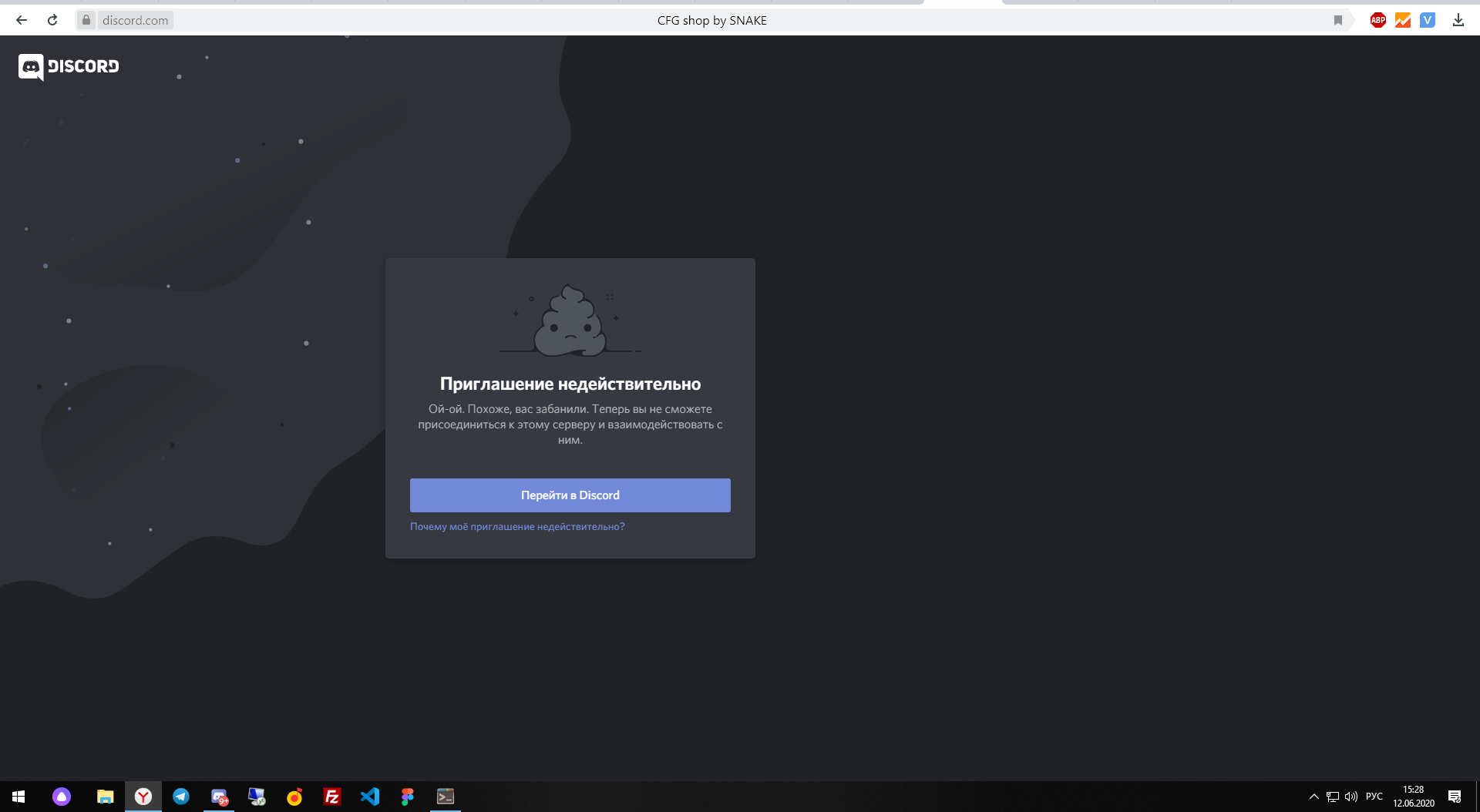Open the blue V extension icon

coord(1428,20)
